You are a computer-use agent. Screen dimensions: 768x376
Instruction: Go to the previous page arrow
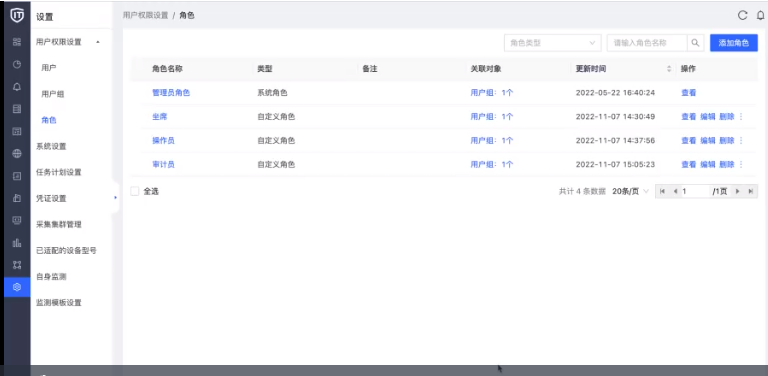[x=675, y=191]
